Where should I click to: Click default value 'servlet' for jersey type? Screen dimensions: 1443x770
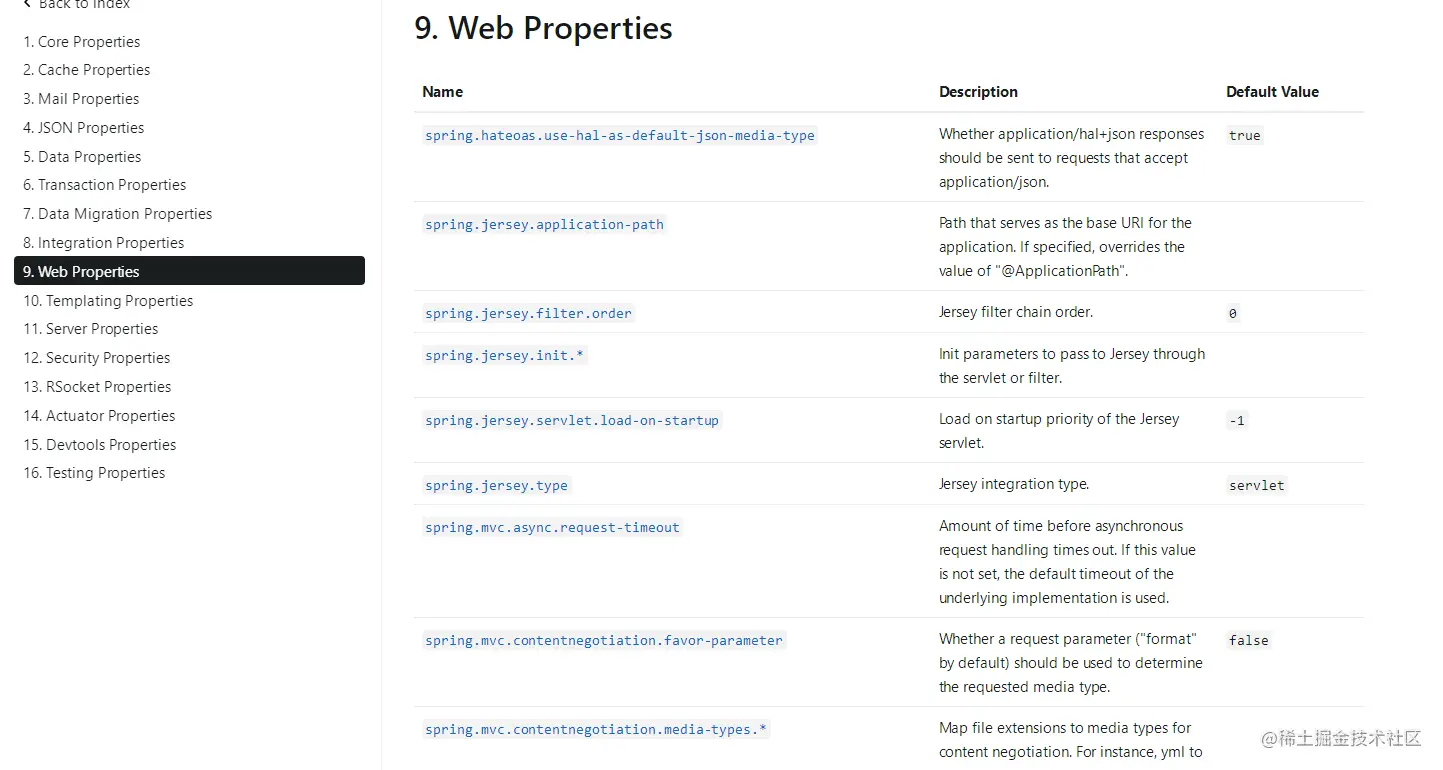click(1257, 485)
